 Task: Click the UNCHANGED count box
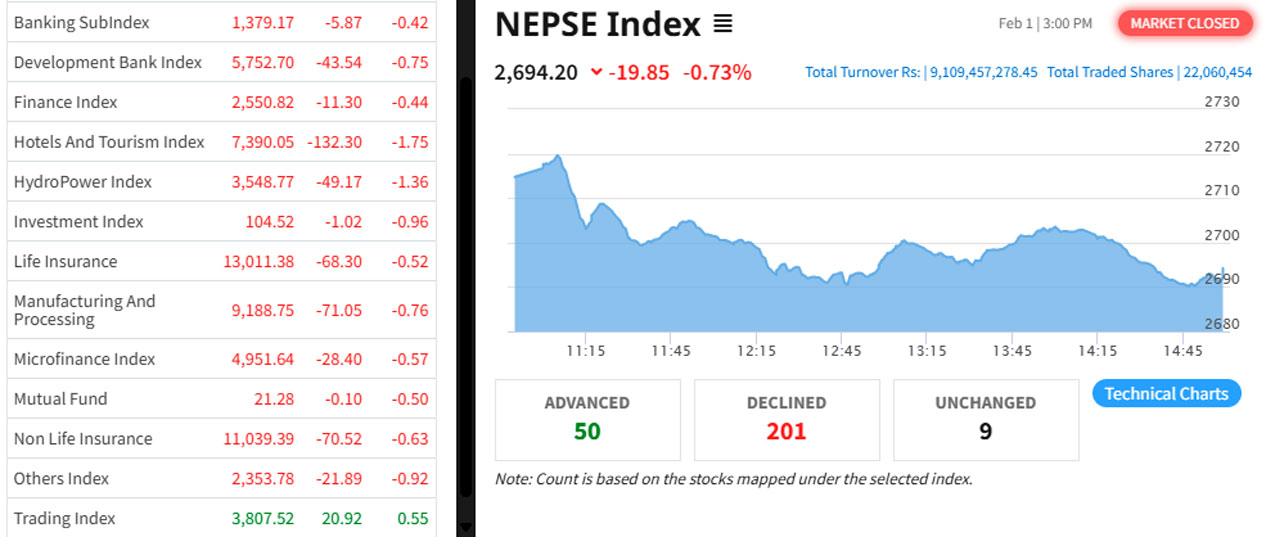pyautogui.click(x=985, y=420)
